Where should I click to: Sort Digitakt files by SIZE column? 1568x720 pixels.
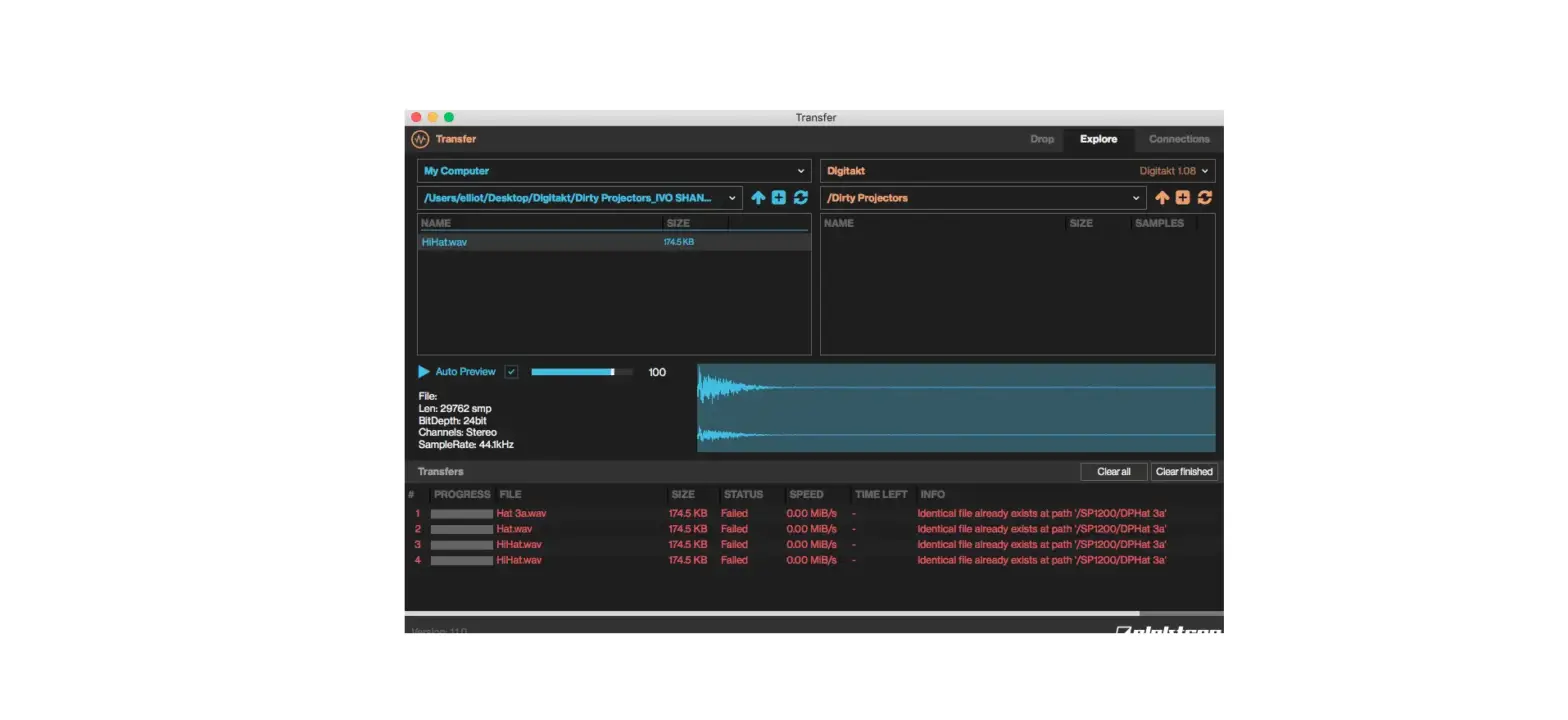point(1081,223)
